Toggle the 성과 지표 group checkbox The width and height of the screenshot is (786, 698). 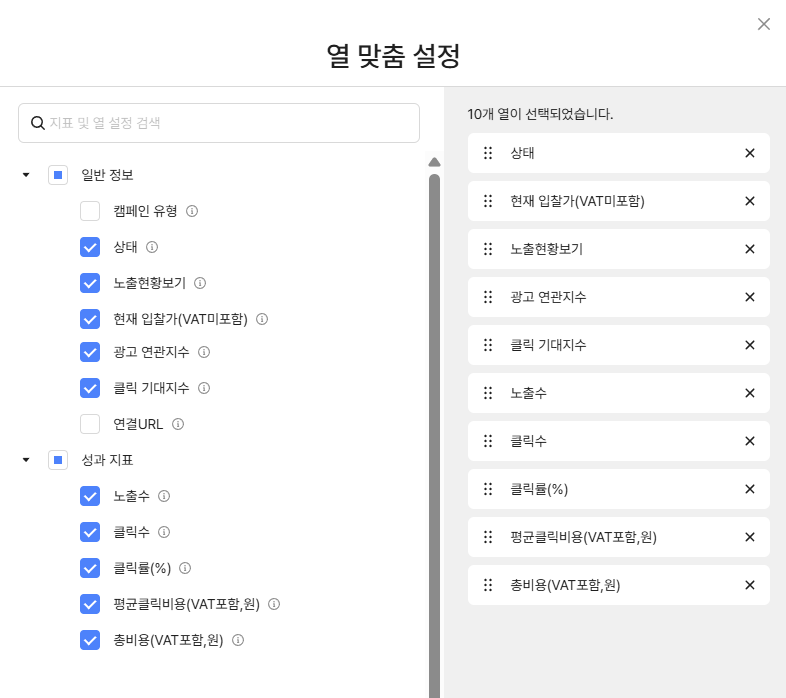(58, 460)
